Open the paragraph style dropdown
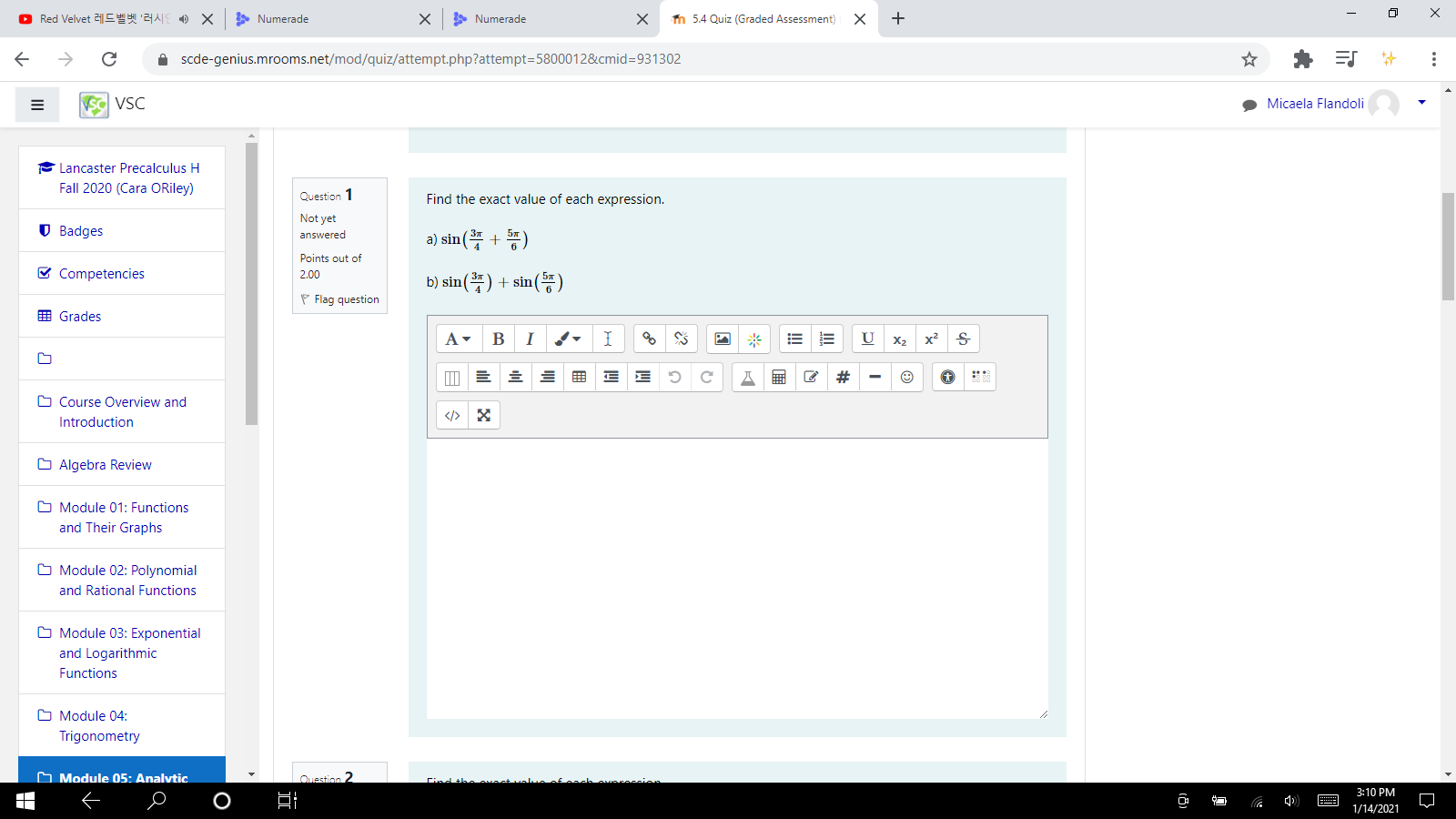The width and height of the screenshot is (1456, 819). (459, 339)
